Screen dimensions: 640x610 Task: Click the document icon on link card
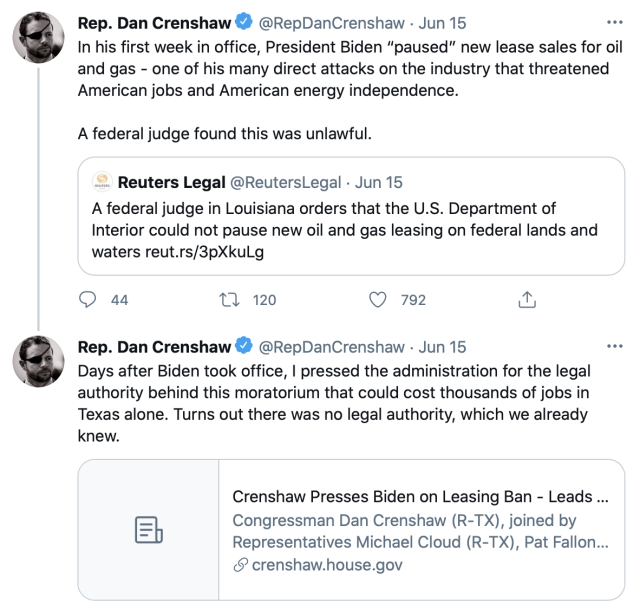[x=148, y=530]
